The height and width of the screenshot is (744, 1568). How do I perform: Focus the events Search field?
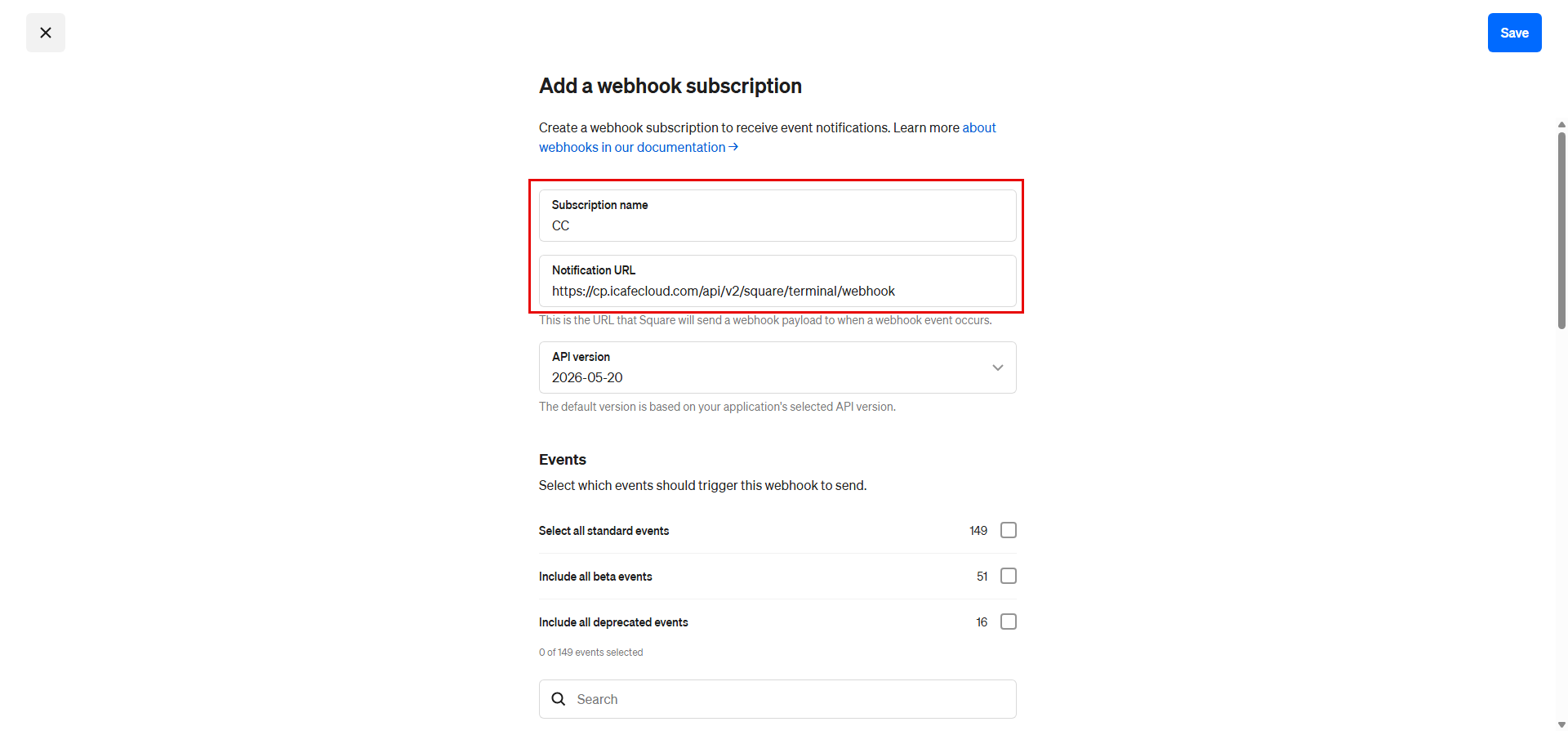point(777,699)
